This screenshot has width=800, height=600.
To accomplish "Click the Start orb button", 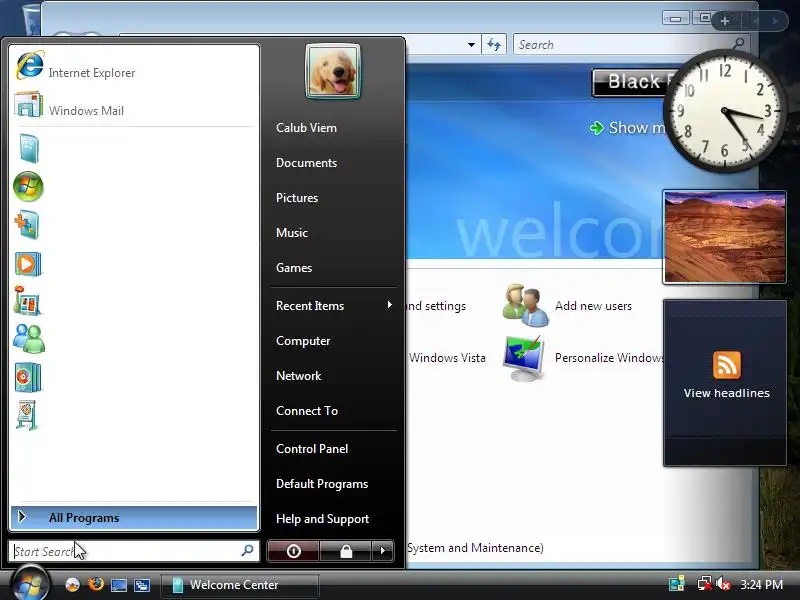I will (x=30, y=583).
